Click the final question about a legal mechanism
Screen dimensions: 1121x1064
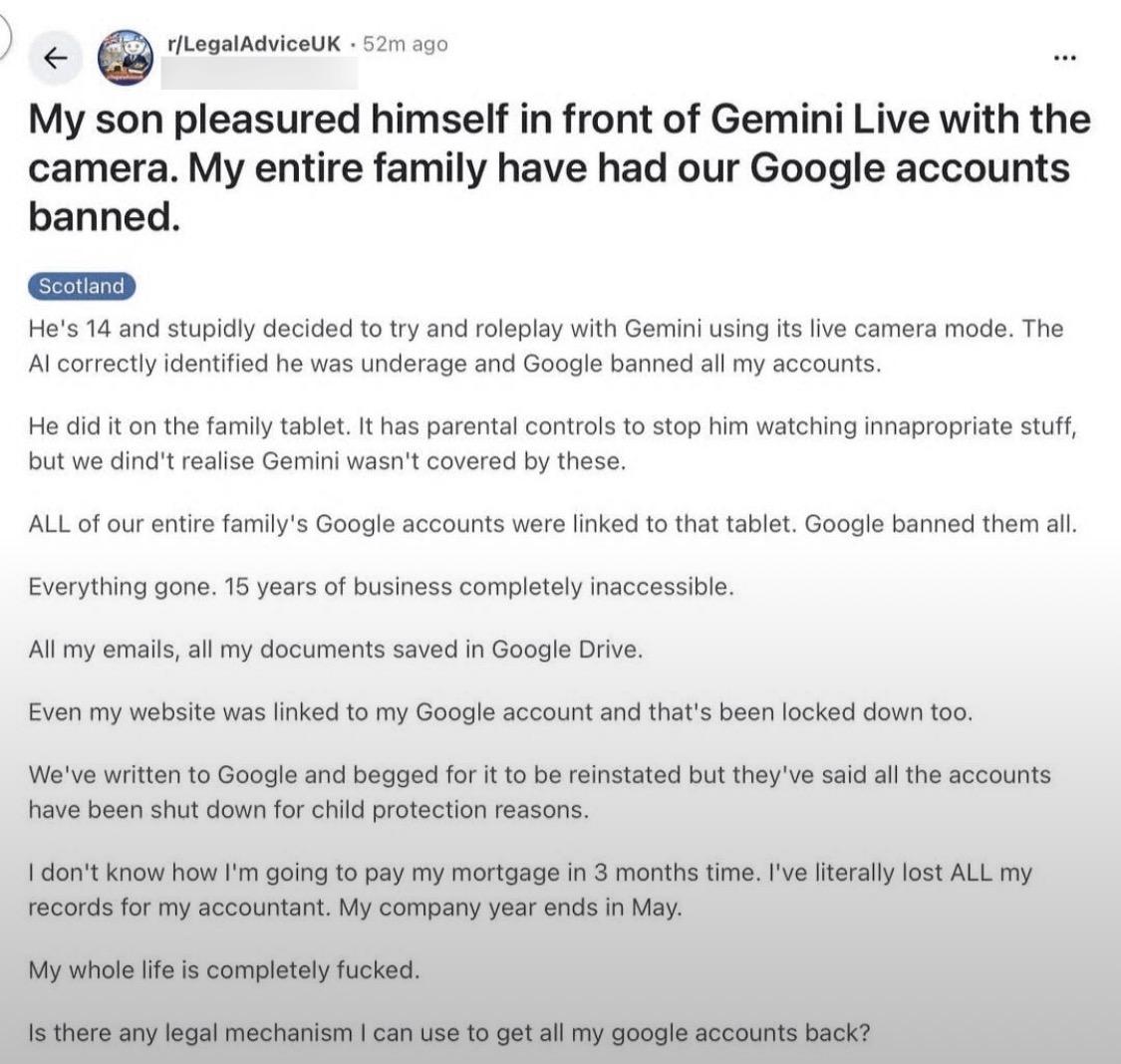tap(449, 1032)
